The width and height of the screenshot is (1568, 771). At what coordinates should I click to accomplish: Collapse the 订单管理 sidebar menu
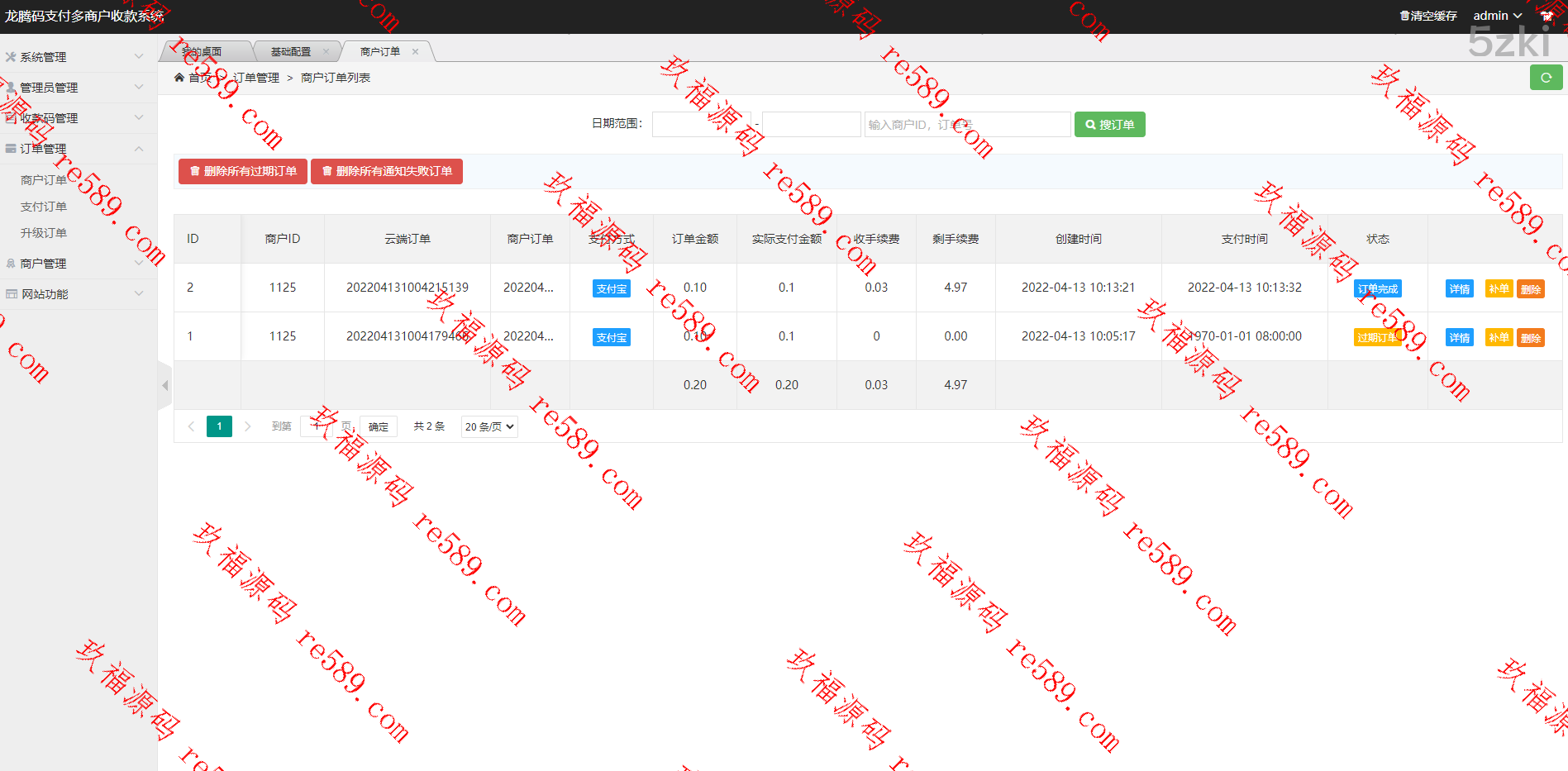tap(74, 149)
